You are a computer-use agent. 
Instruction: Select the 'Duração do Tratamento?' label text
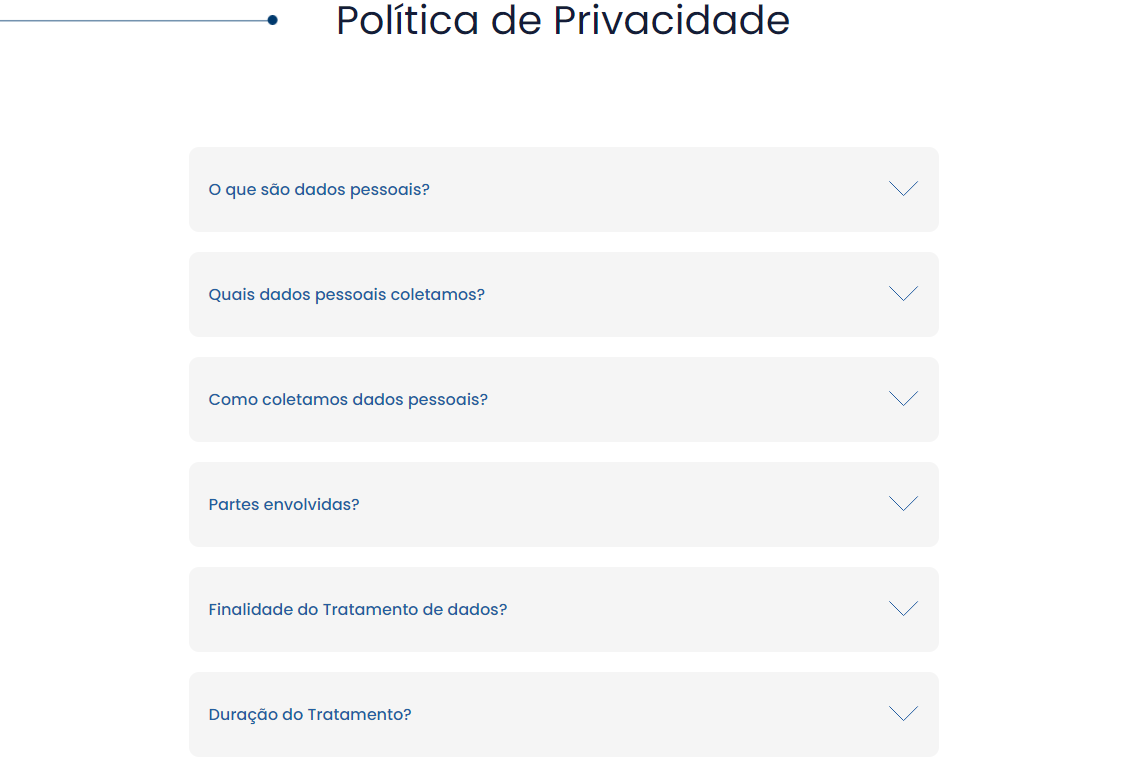tap(310, 715)
